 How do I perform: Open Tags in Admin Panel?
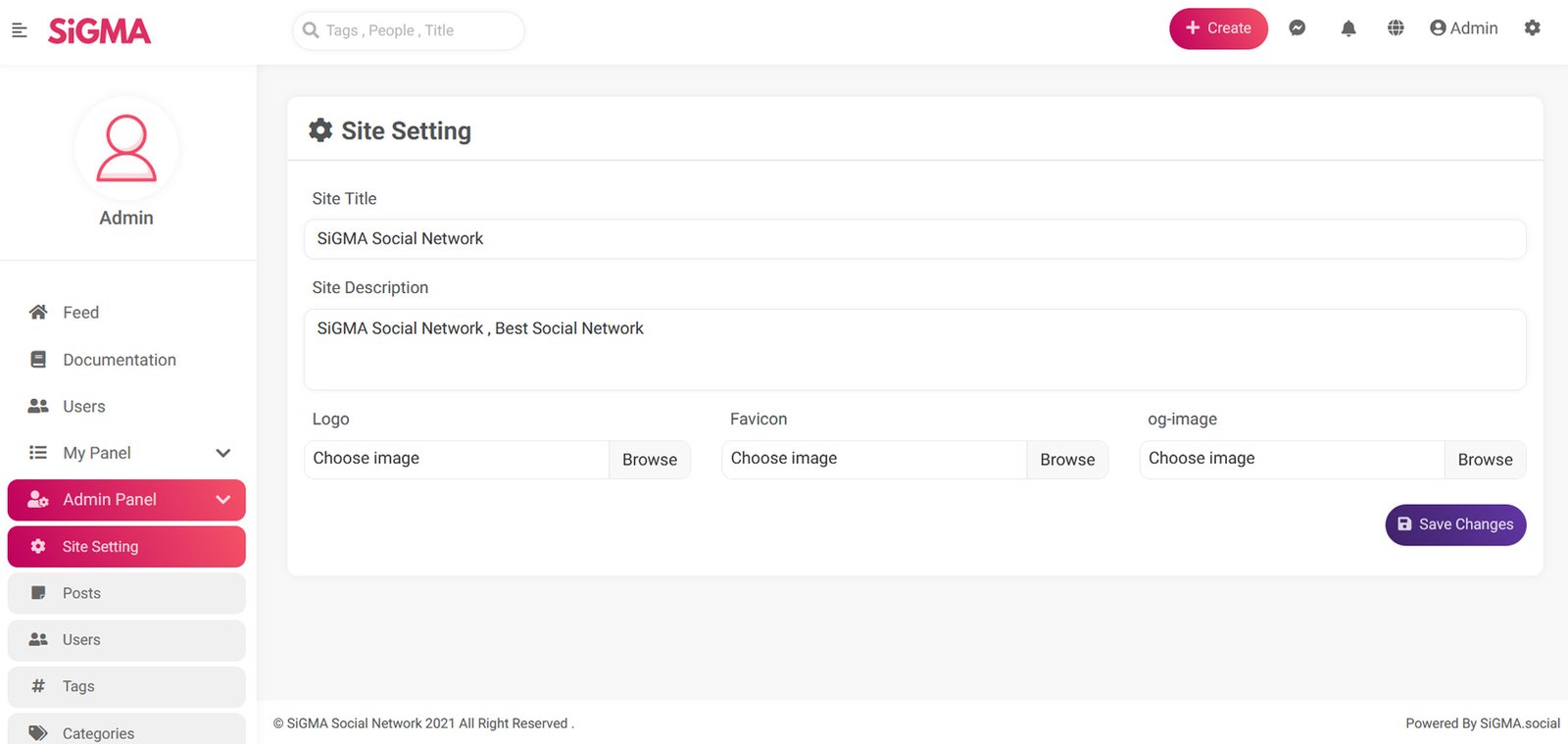(x=126, y=686)
